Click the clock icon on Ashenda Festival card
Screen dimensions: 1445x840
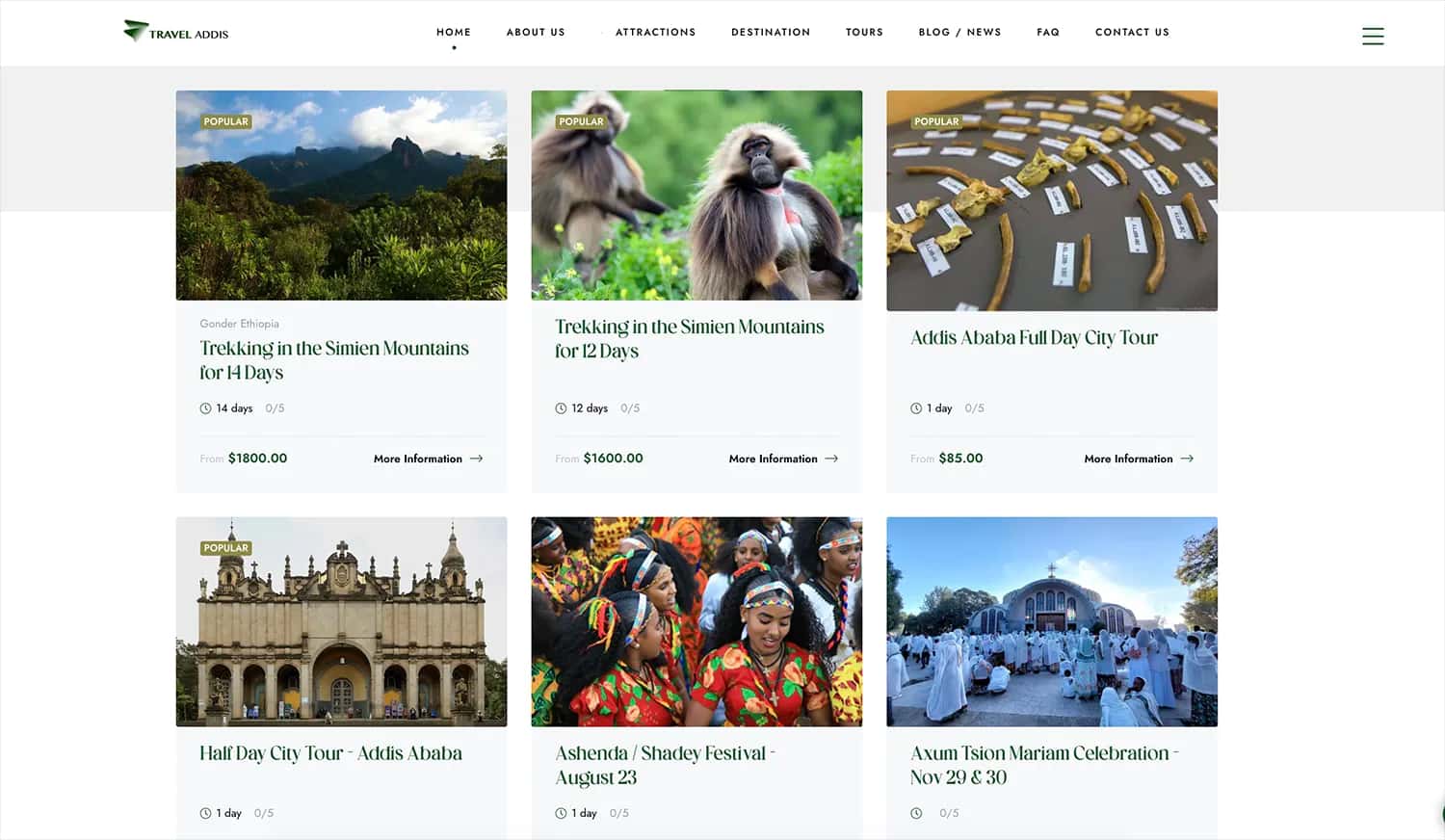point(561,813)
